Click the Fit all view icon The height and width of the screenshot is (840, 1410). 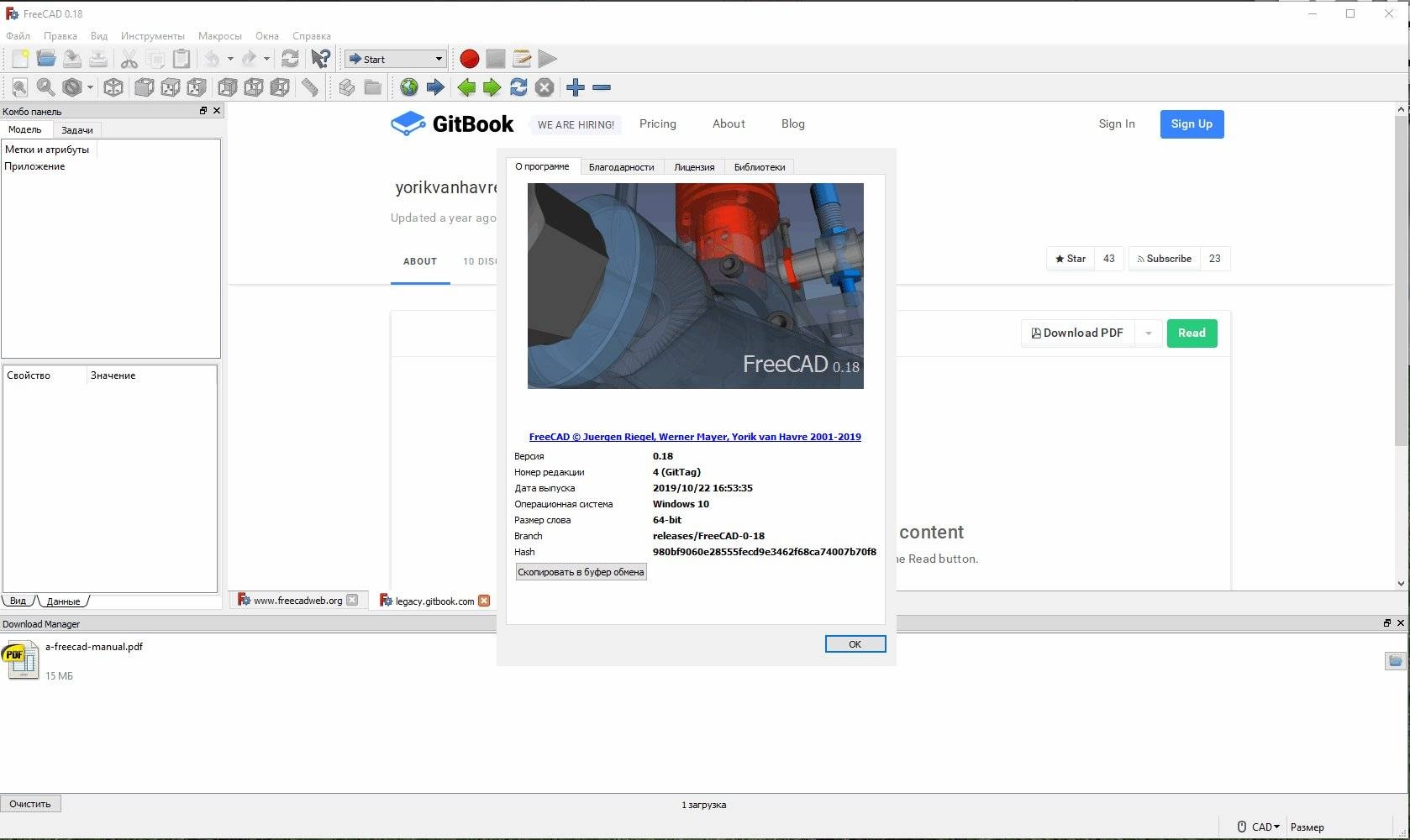click(20, 87)
